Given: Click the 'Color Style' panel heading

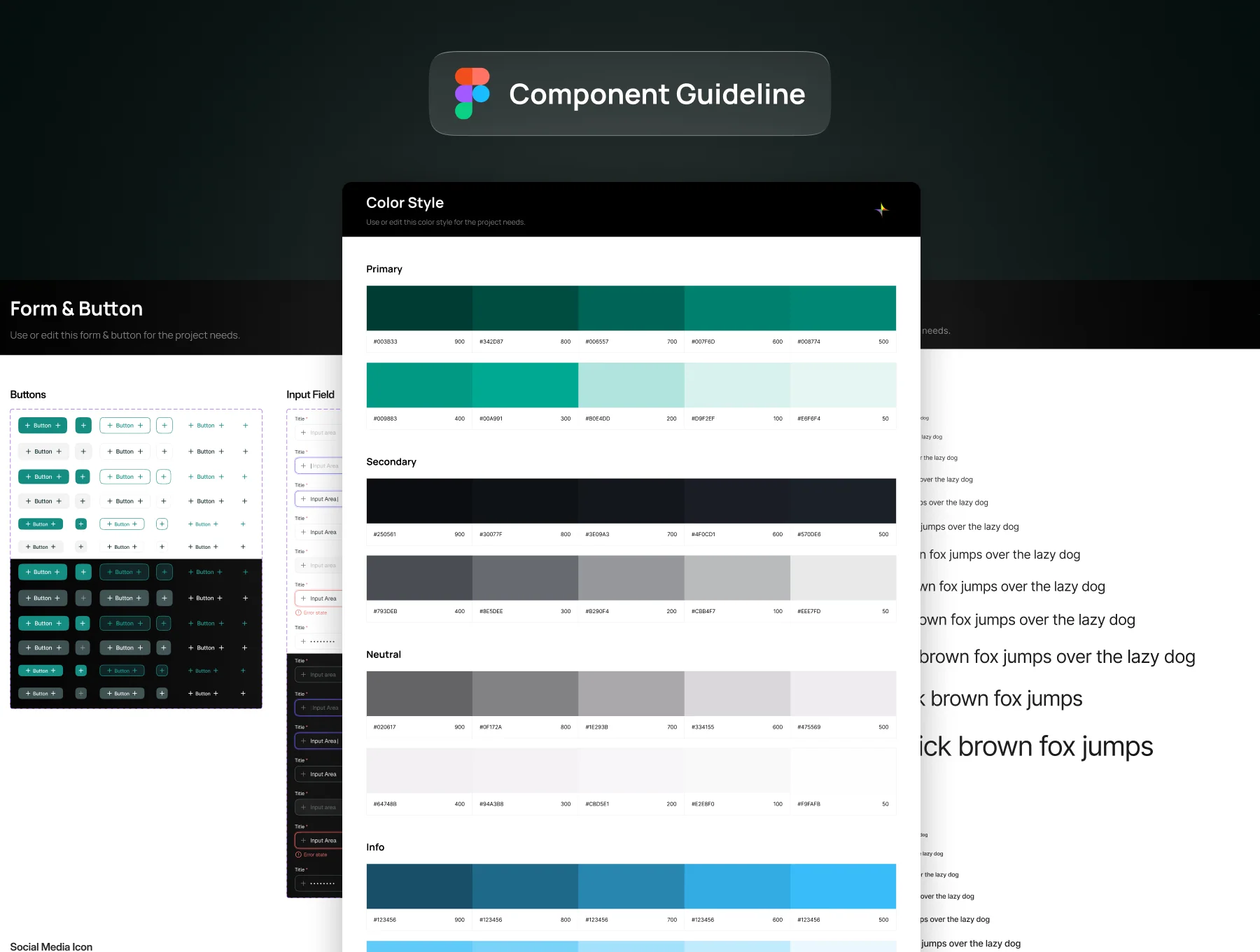Looking at the screenshot, I should 405,203.
